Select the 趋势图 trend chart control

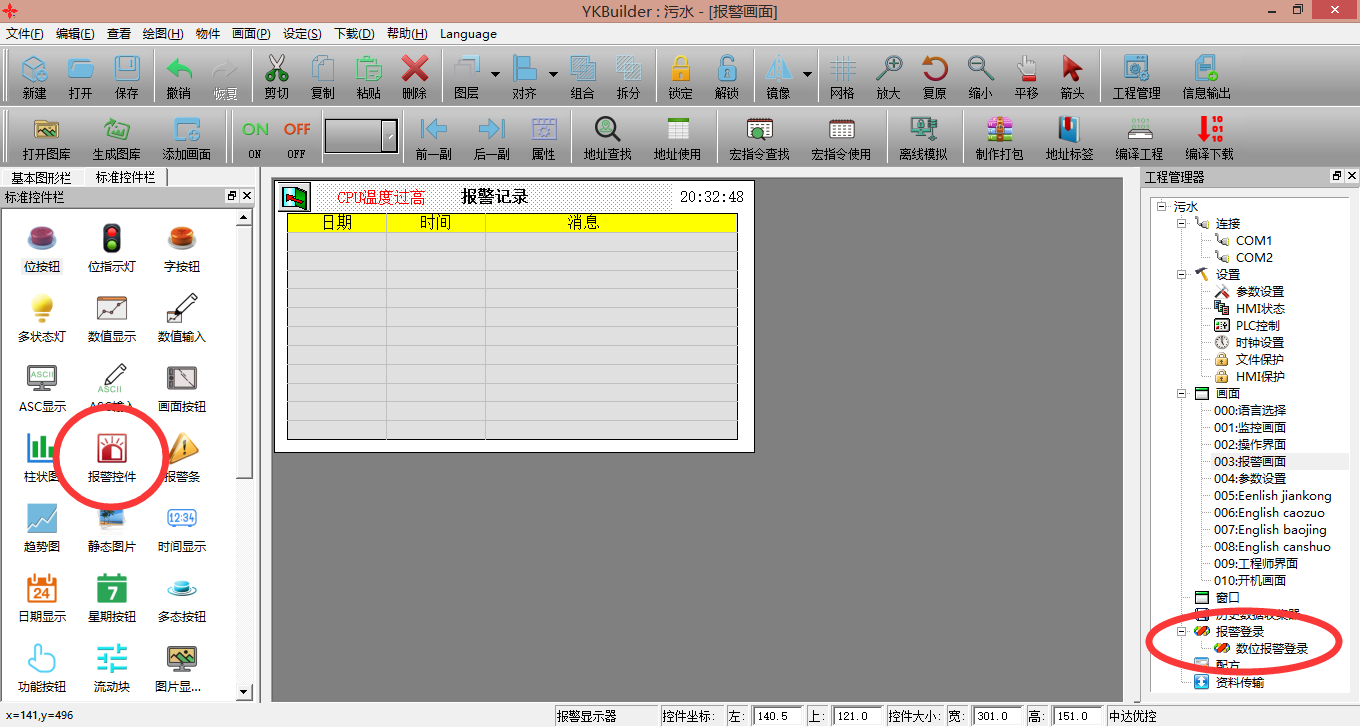click(42, 528)
